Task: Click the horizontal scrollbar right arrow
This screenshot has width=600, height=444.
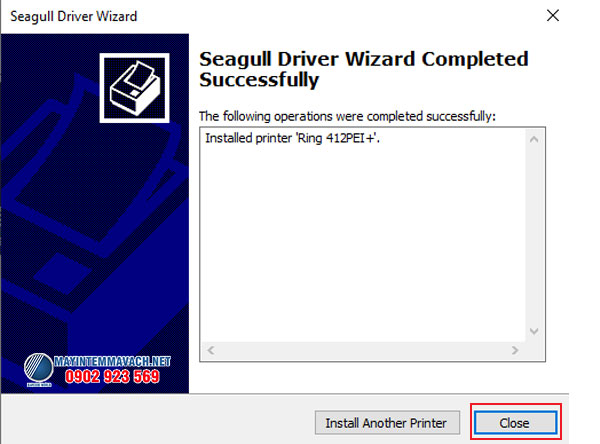Action: pos(515,350)
